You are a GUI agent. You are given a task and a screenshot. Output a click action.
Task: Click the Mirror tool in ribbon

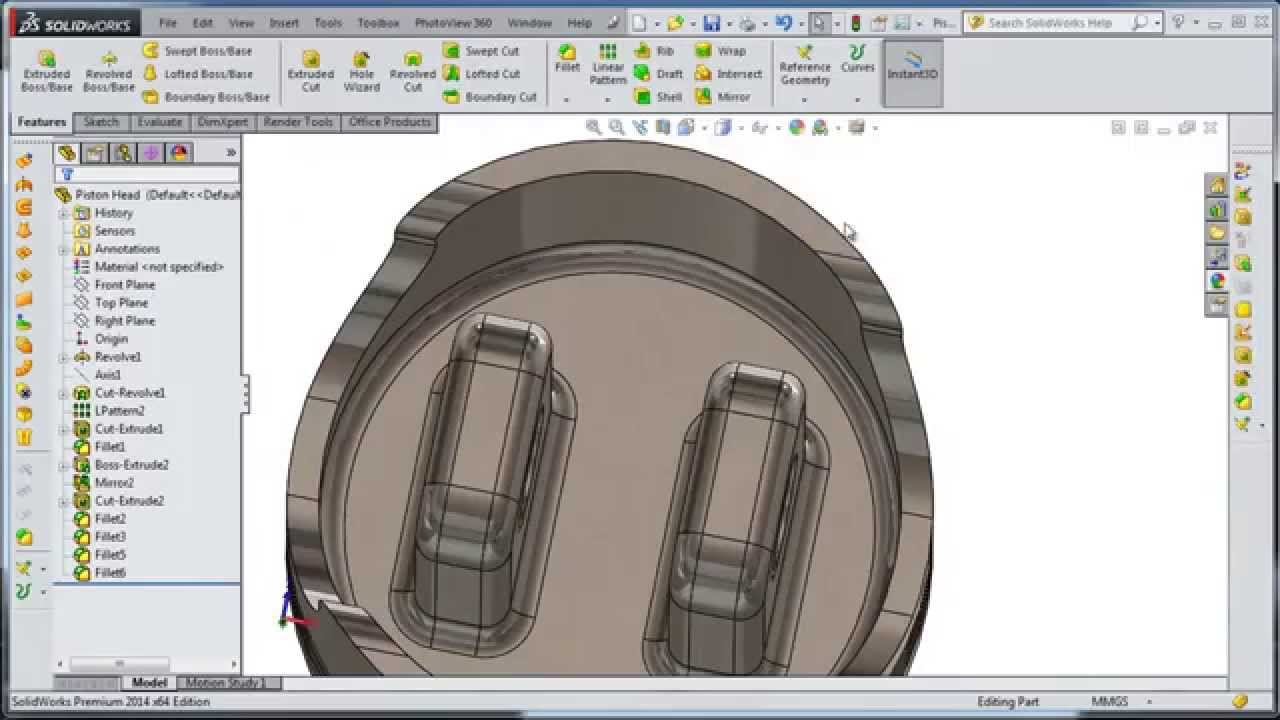point(723,97)
